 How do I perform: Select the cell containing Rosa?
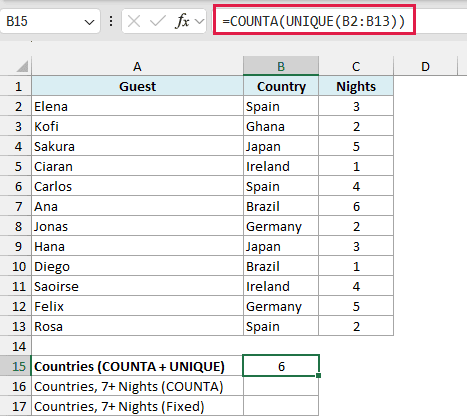(137, 326)
